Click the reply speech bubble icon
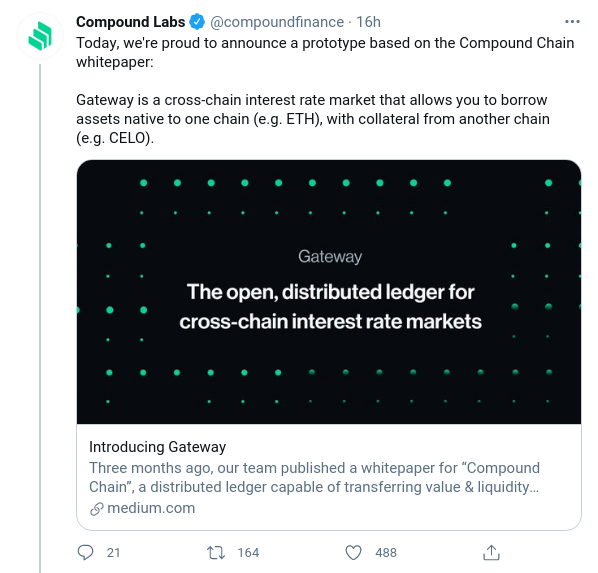 tap(85, 552)
